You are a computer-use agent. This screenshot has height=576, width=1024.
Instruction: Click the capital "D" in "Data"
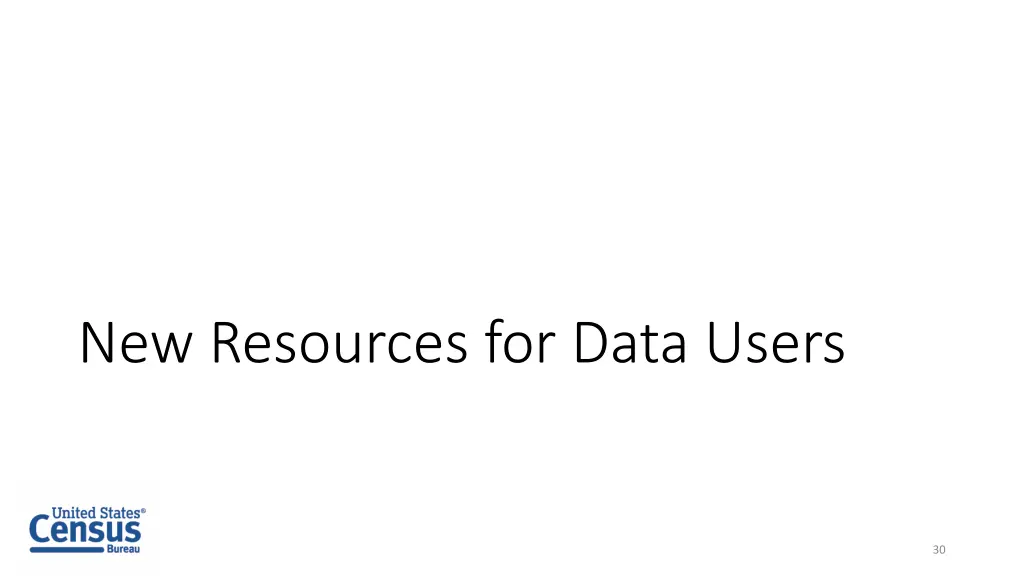pos(590,343)
